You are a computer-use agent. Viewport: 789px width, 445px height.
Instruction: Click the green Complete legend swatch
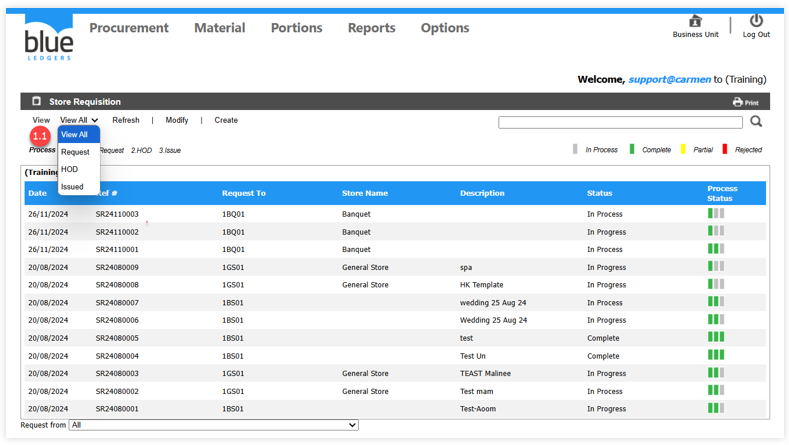coord(632,150)
